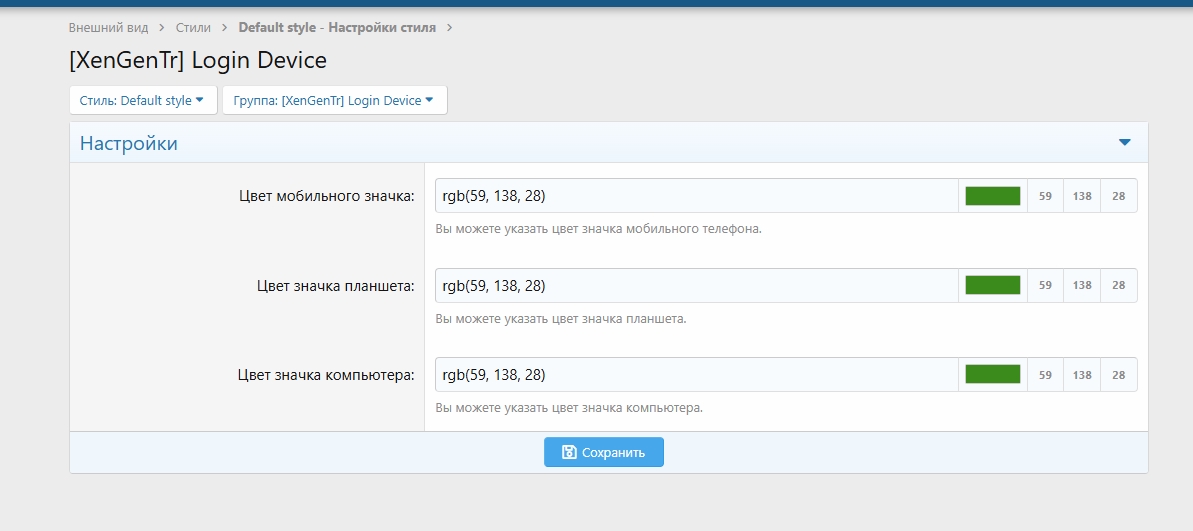The width and height of the screenshot is (1193, 531).
Task: Click red value 59 for mobile icon color
Action: 1045,196
